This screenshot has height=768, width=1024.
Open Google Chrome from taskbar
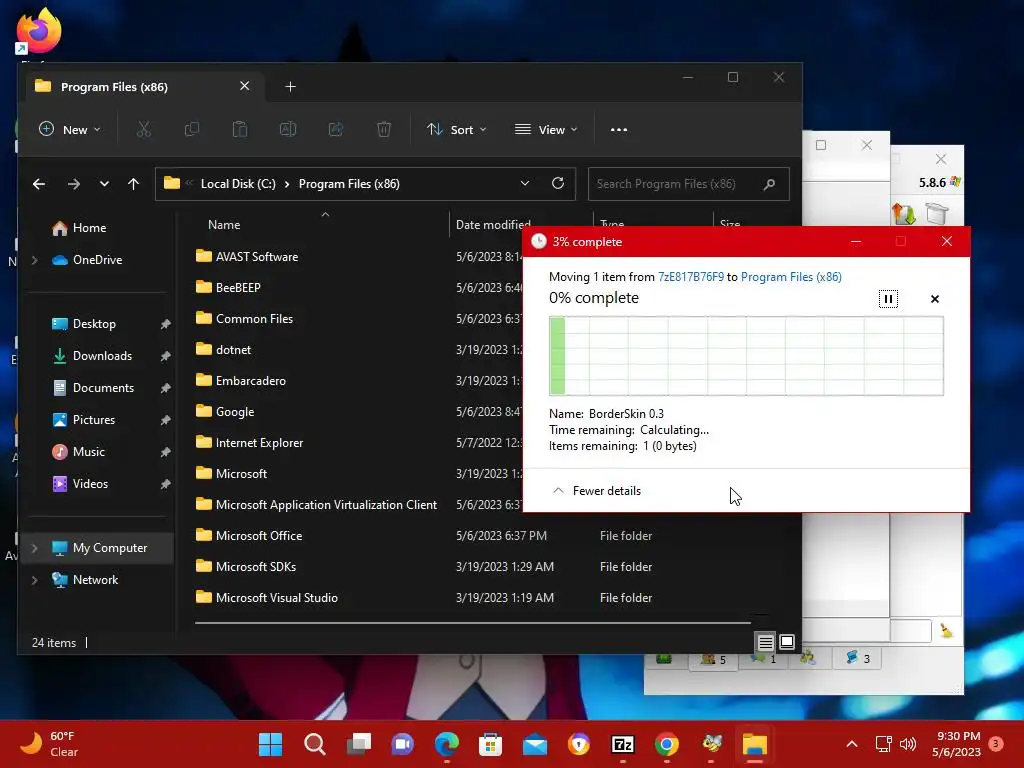click(x=667, y=744)
